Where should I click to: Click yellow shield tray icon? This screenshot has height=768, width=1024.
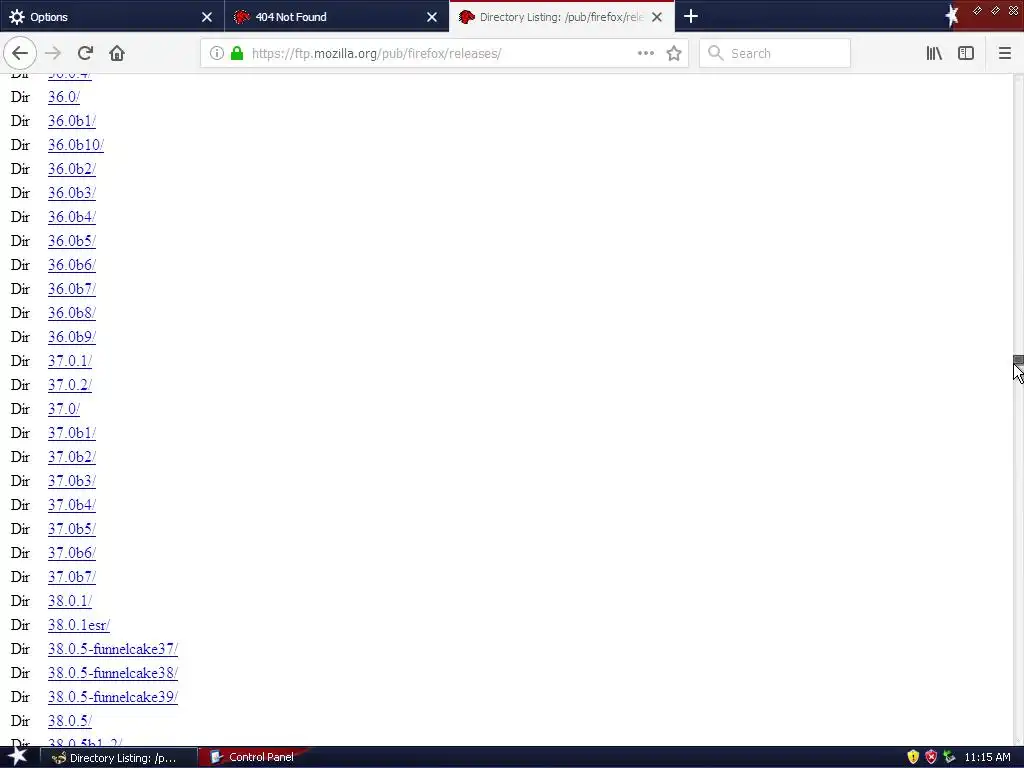pos(913,758)
